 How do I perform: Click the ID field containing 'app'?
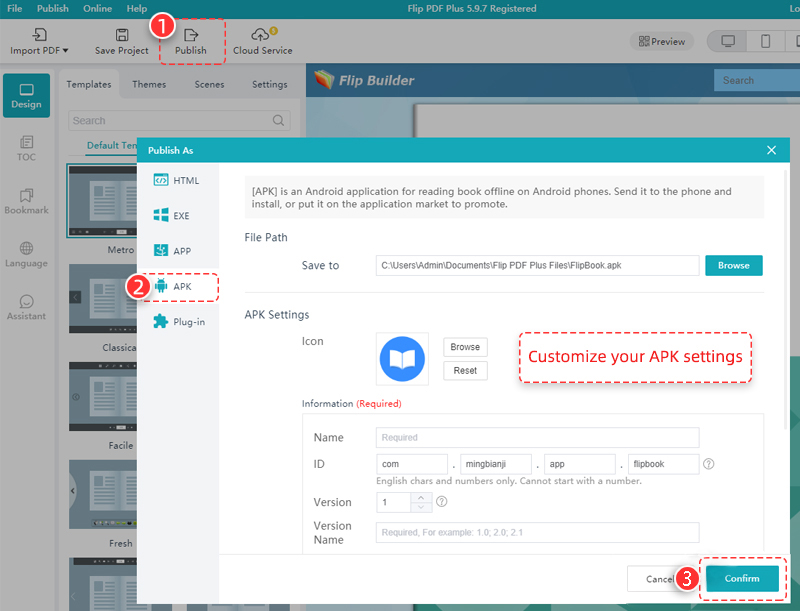[580, 464]
